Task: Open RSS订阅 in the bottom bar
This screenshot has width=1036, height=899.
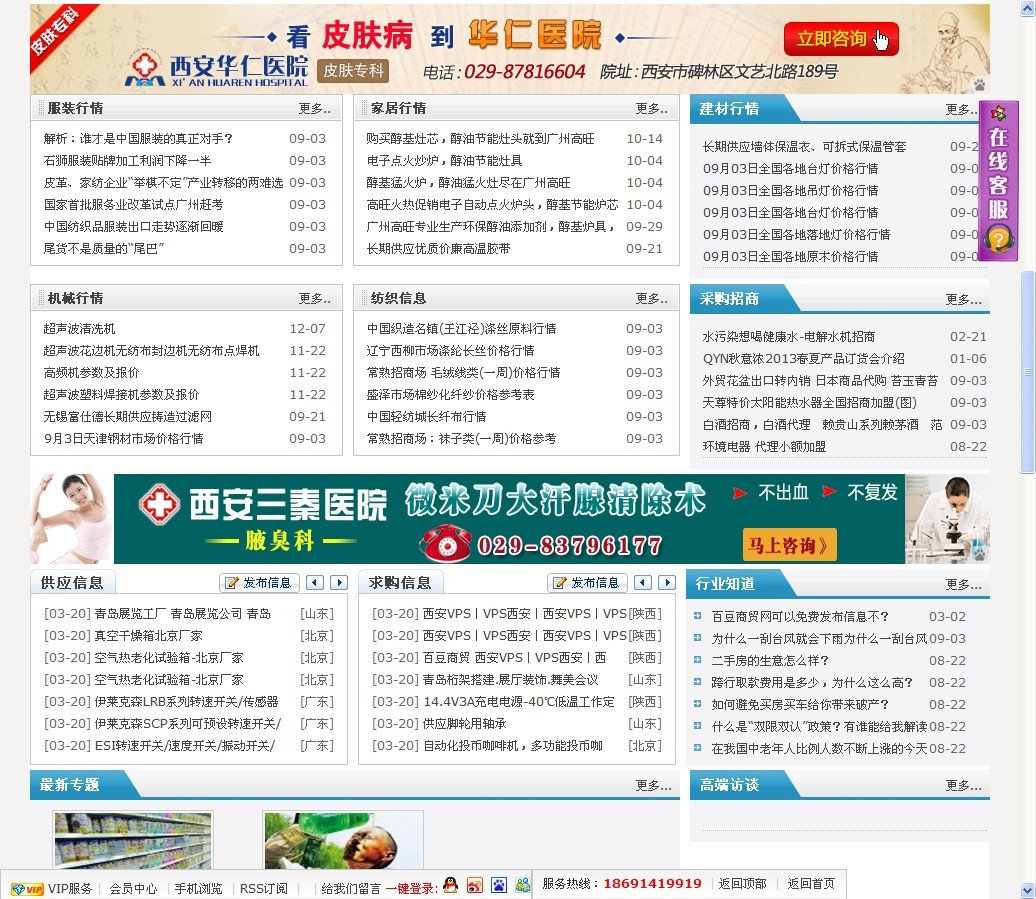Action: coord(264,889)
